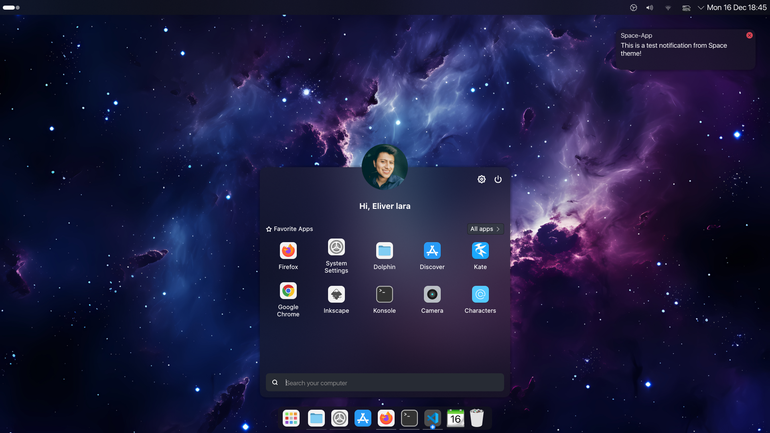The width and height of the screenshot is (770, 433).
Task: Expand the system tray hidden icons arrow
Action: click(701, 7)
